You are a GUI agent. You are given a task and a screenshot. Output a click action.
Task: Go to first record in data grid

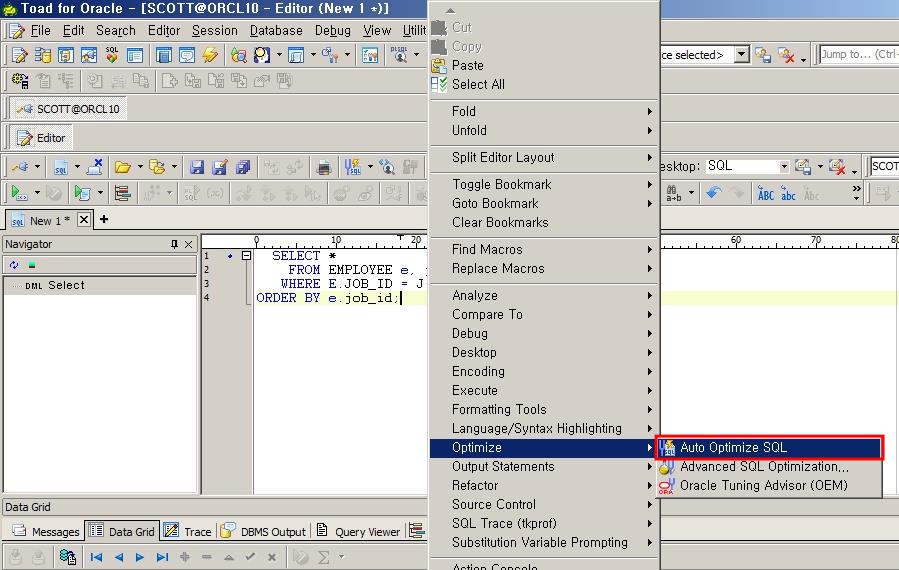coord(97,557)
